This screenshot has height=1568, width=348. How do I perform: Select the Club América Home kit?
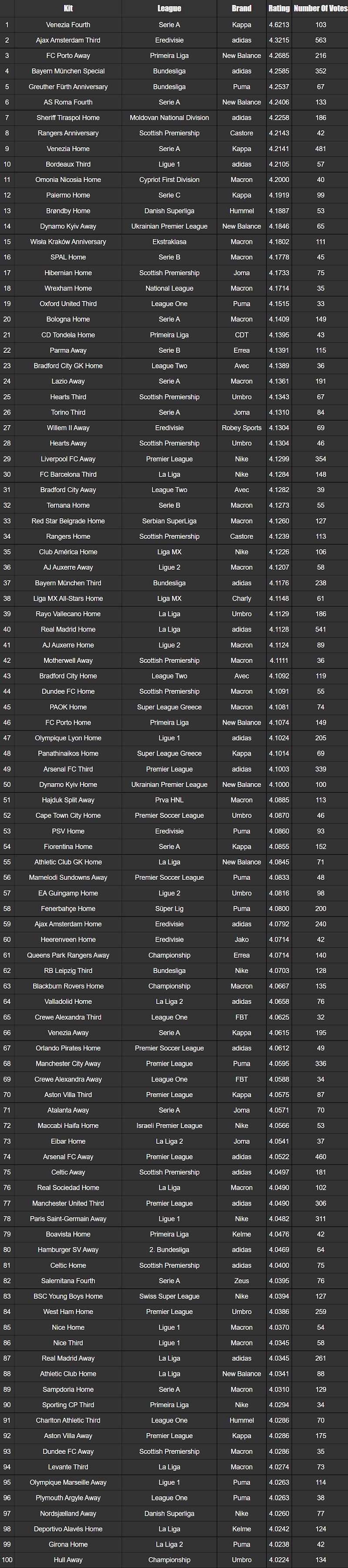pyautogui.click(x=68, y=552)
